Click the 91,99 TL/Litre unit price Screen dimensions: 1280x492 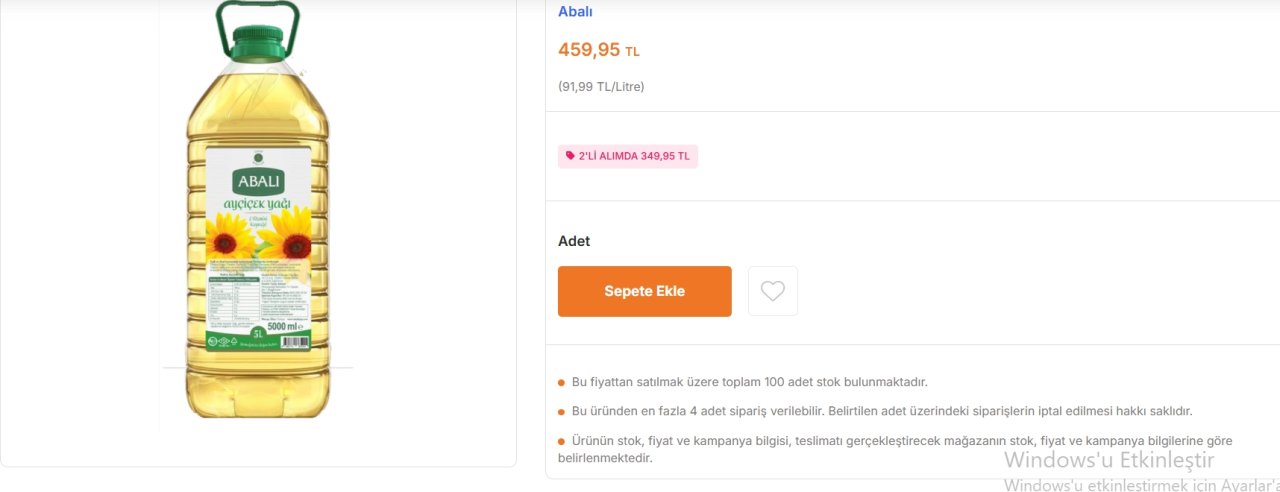point(601,87)
